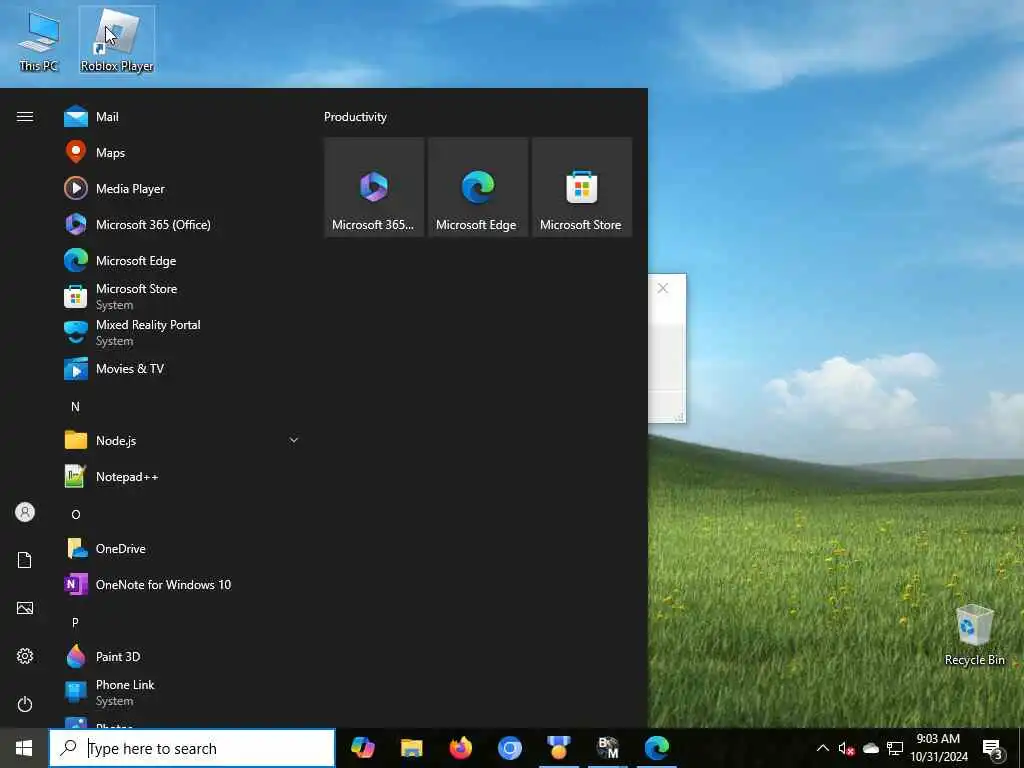Open Notepad++

click(182, 477)
